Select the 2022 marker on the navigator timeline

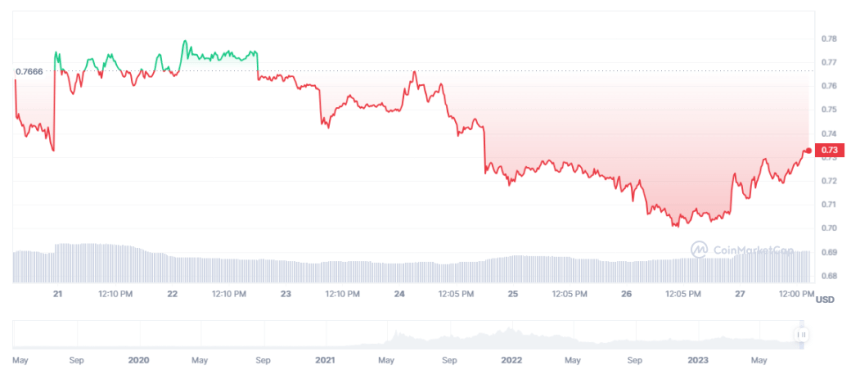pos(511,361)
